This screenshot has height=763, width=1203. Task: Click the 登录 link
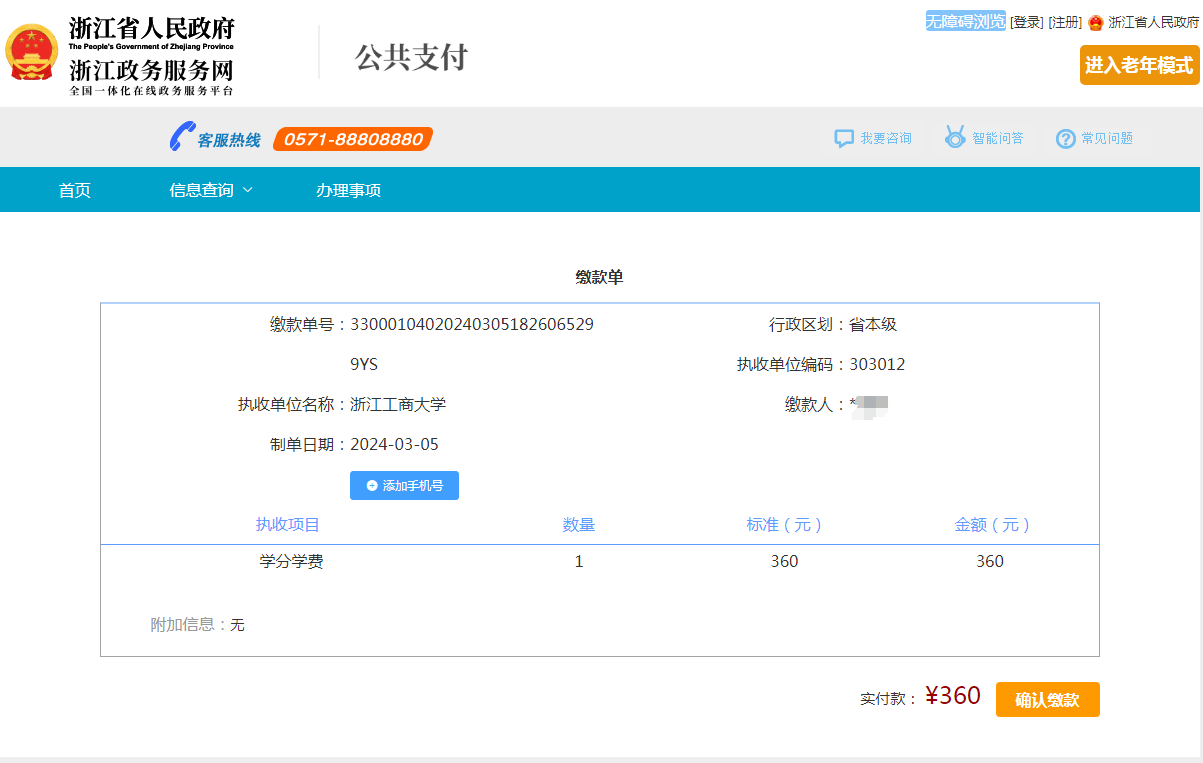[1026, 22]
